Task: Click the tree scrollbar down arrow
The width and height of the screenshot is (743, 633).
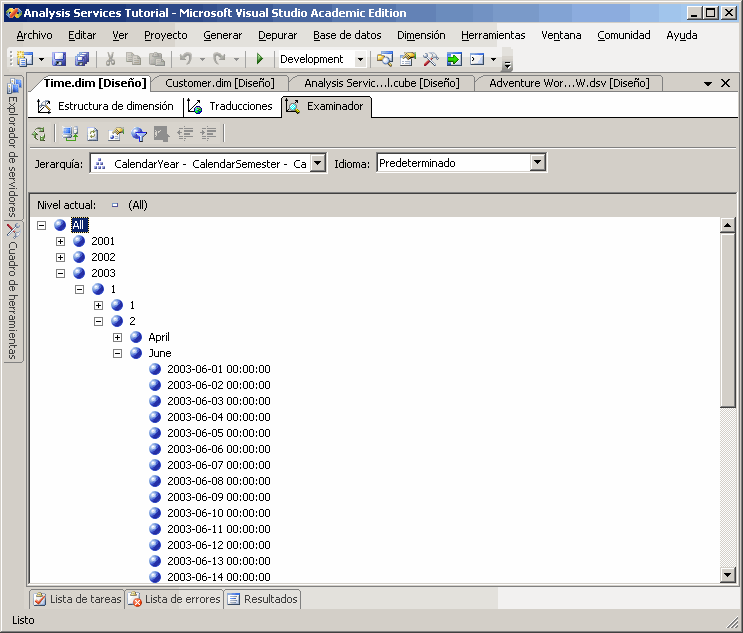Action: (x=727, y=575)
